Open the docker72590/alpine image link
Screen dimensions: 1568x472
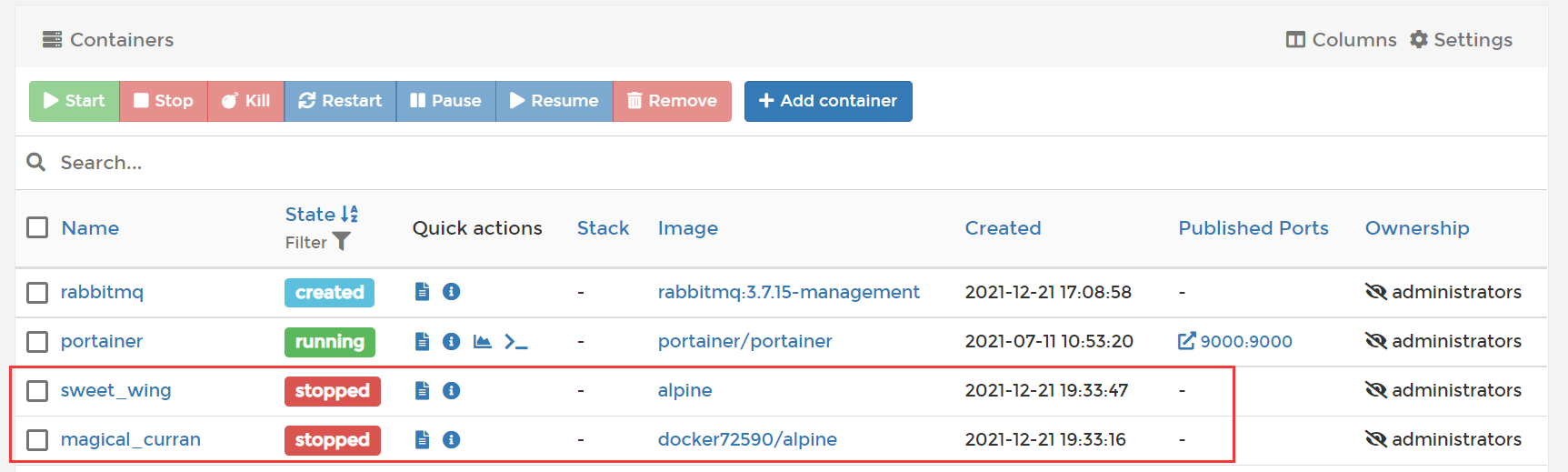747,439
